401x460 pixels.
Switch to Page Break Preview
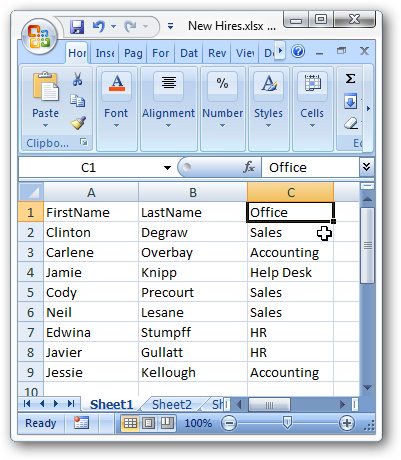tap(167, 423)
